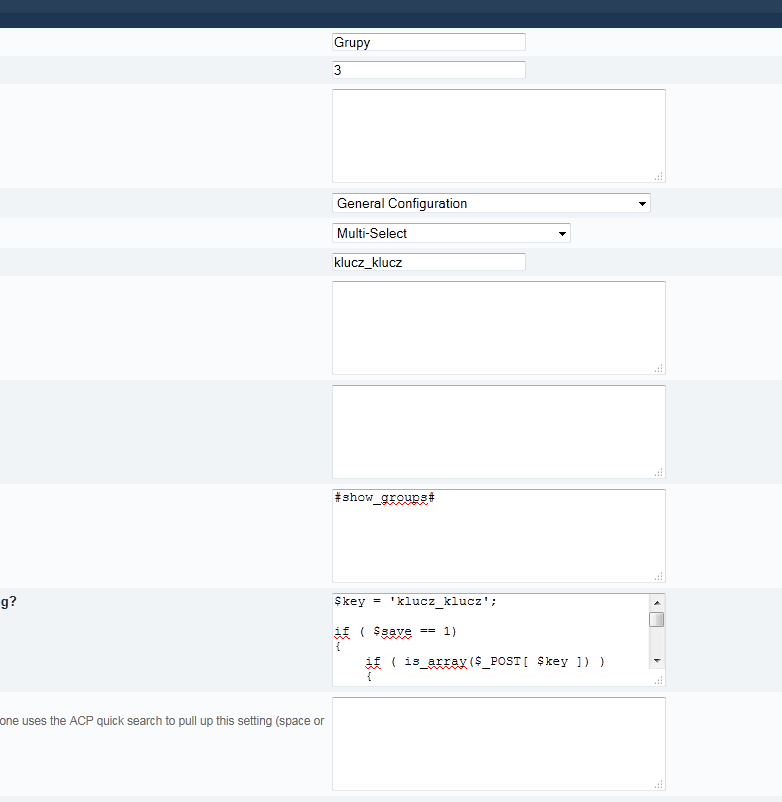Click the scrollbar thumb in PHP code box
The image size is (782, 802).
tap(657, 619)
